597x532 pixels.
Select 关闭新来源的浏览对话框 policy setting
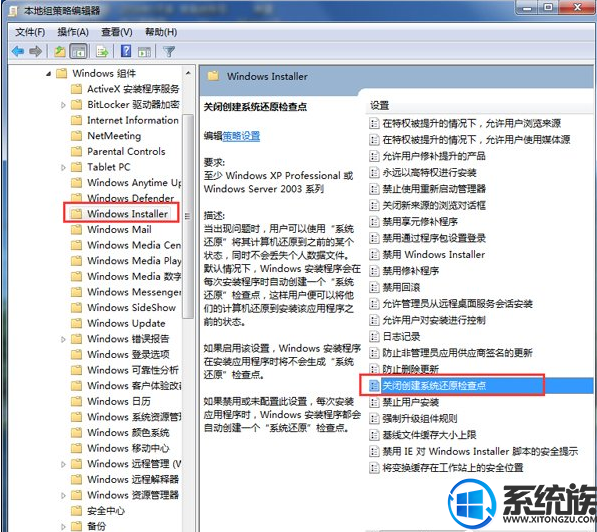coord(434,206)
